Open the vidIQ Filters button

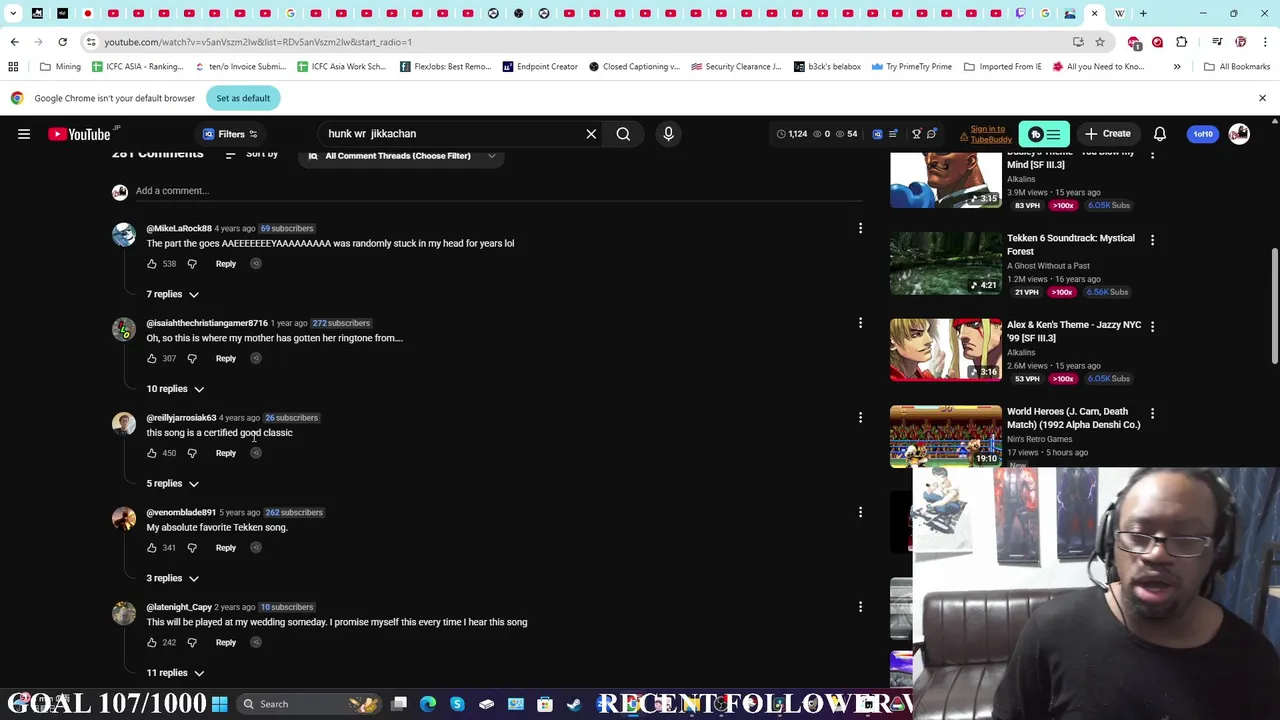coord(230,134)
